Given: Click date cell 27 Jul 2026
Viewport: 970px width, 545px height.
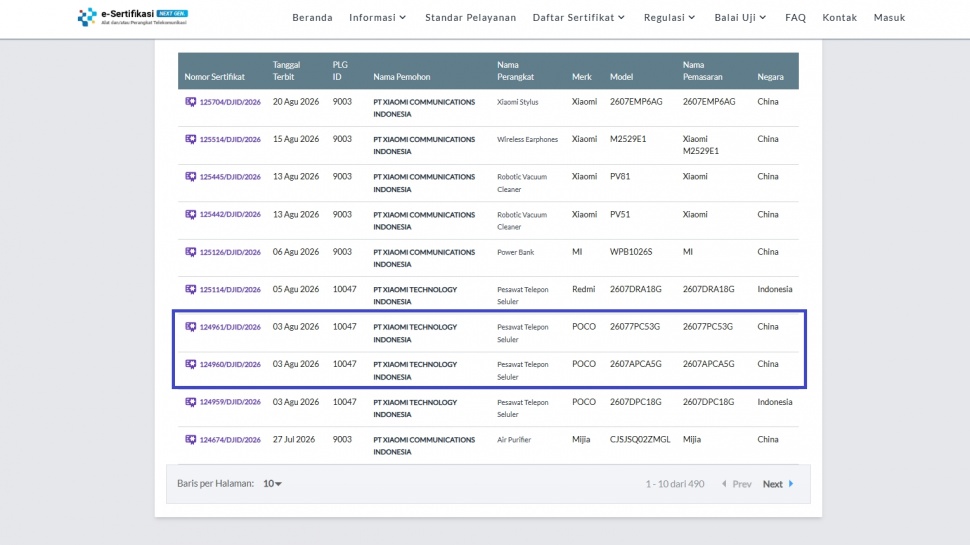Looking at the screenshot, I should 294,439.
